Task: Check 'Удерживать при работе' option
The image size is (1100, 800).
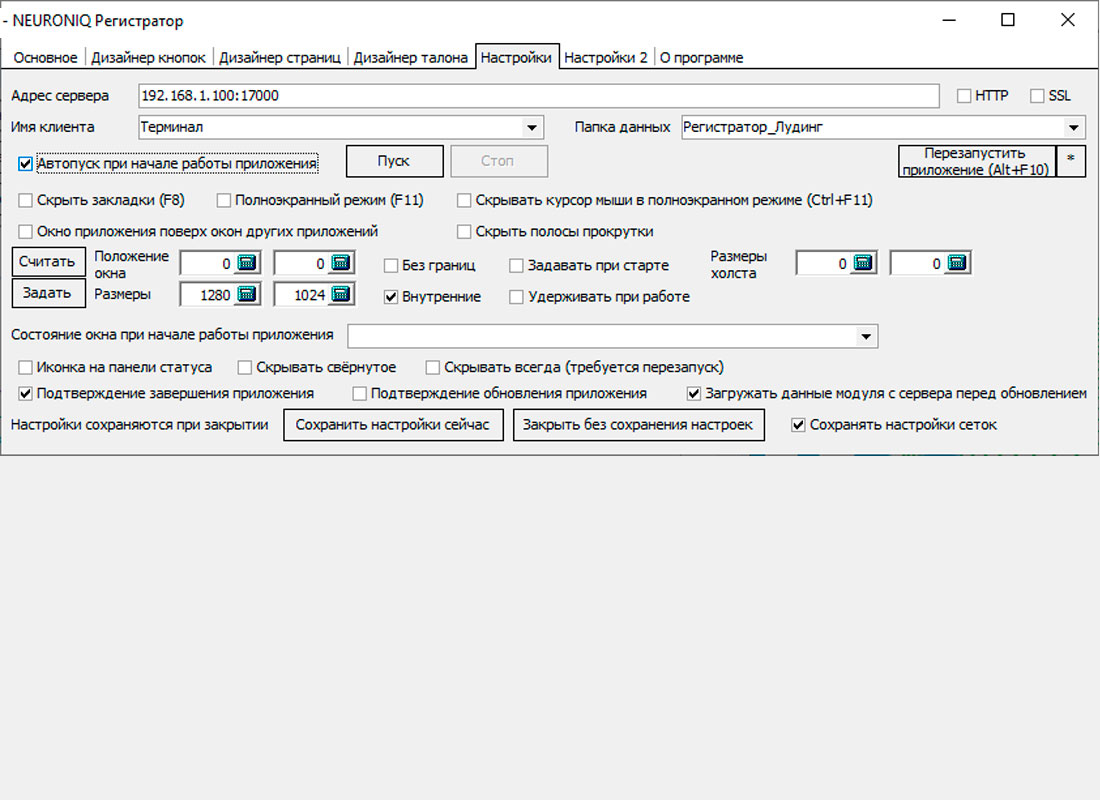Action: point(516,298)
